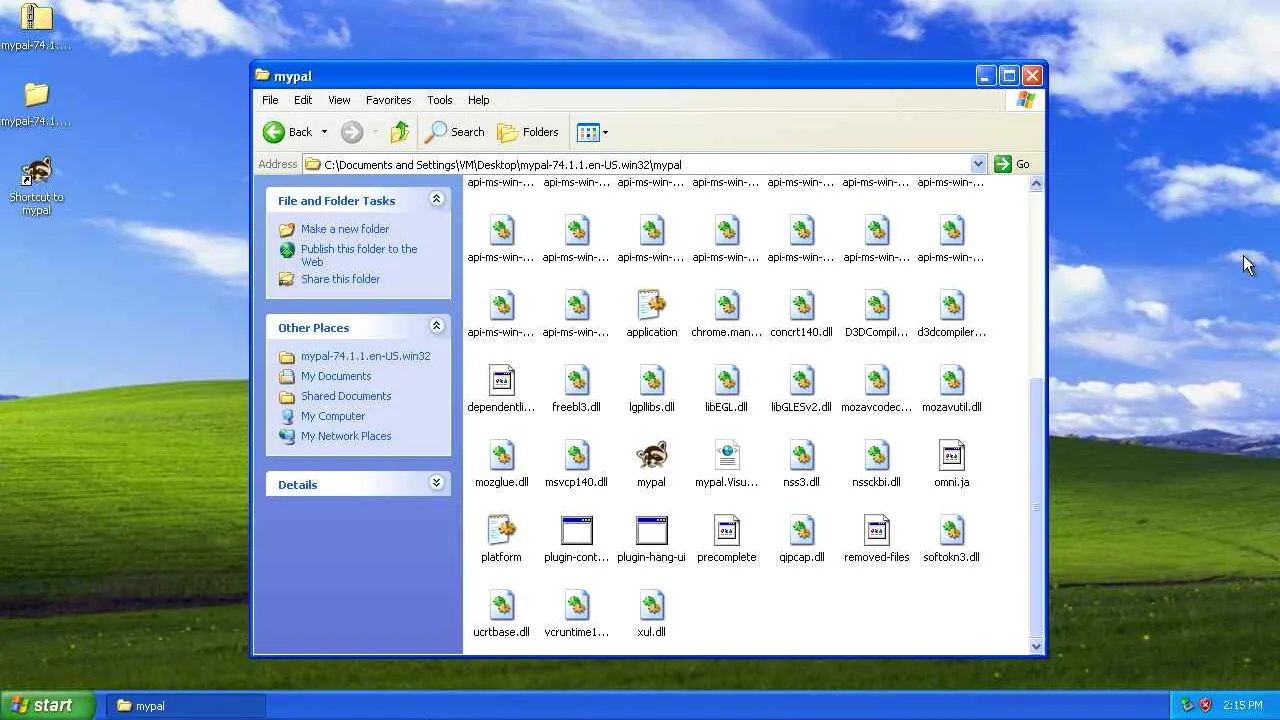The image size is (1280, 720).
Task: Open the Views dropdown button
Action: pos(593,132)
